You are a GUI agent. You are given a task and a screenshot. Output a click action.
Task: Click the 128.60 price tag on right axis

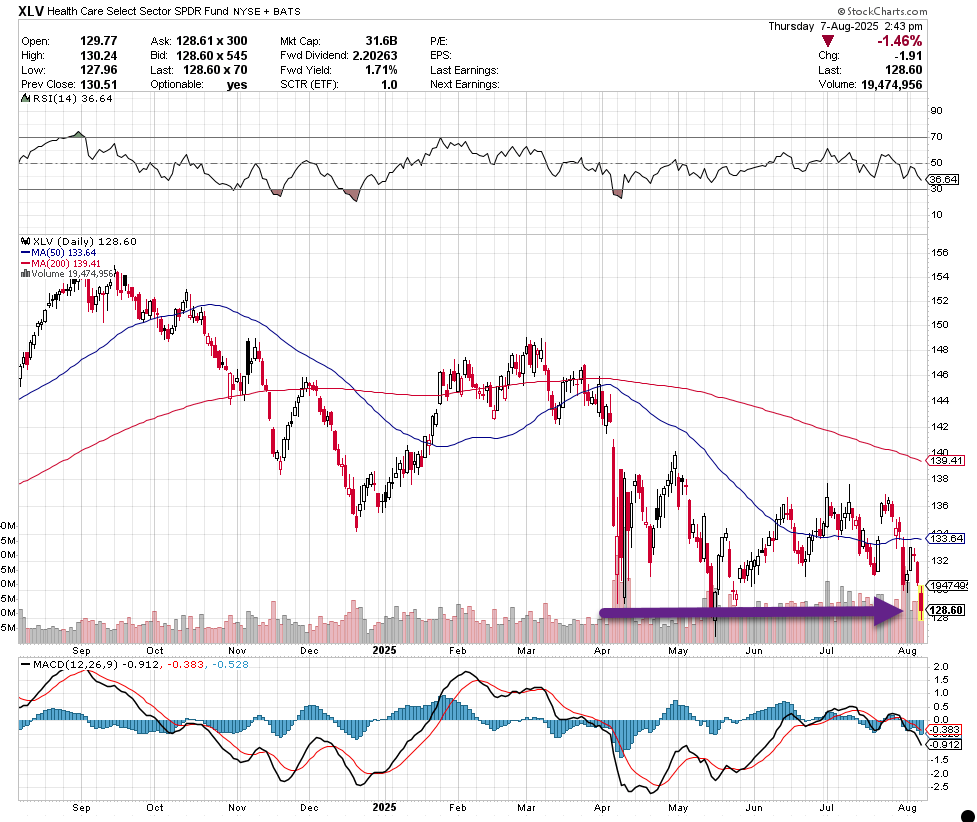coord(946,610)
